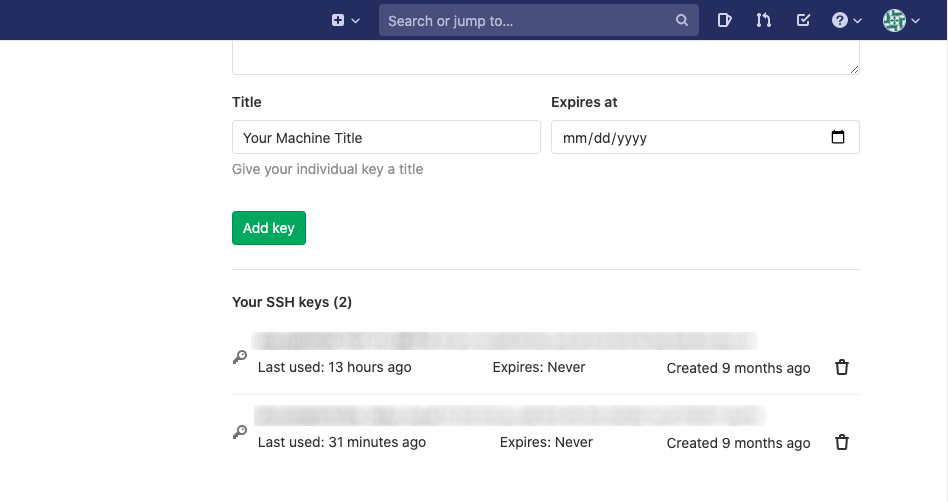
Task: Click the key icon of second SSH key
Action: tap(240, 432)
